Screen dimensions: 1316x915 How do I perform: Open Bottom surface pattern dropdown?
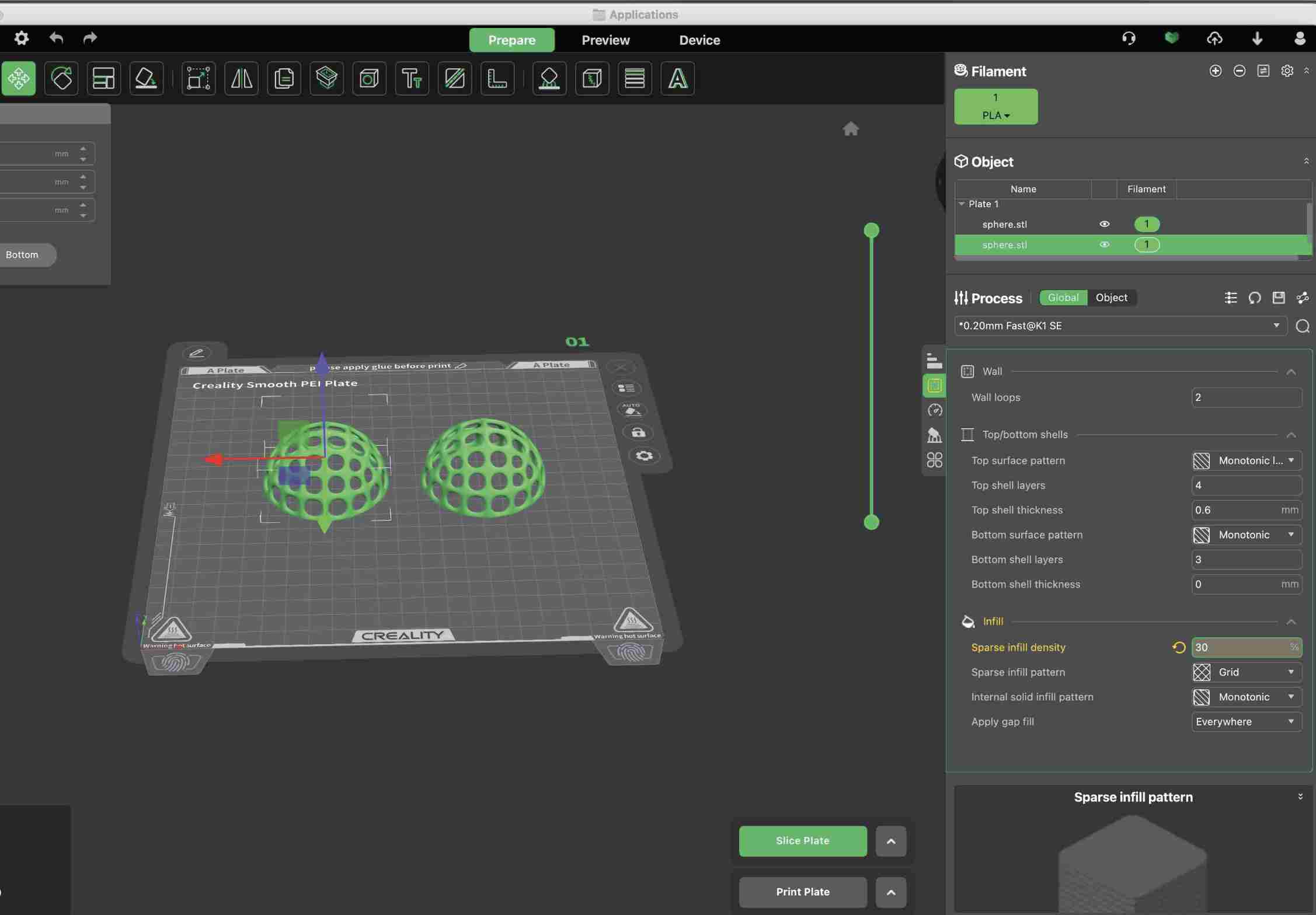(1246, 535)
